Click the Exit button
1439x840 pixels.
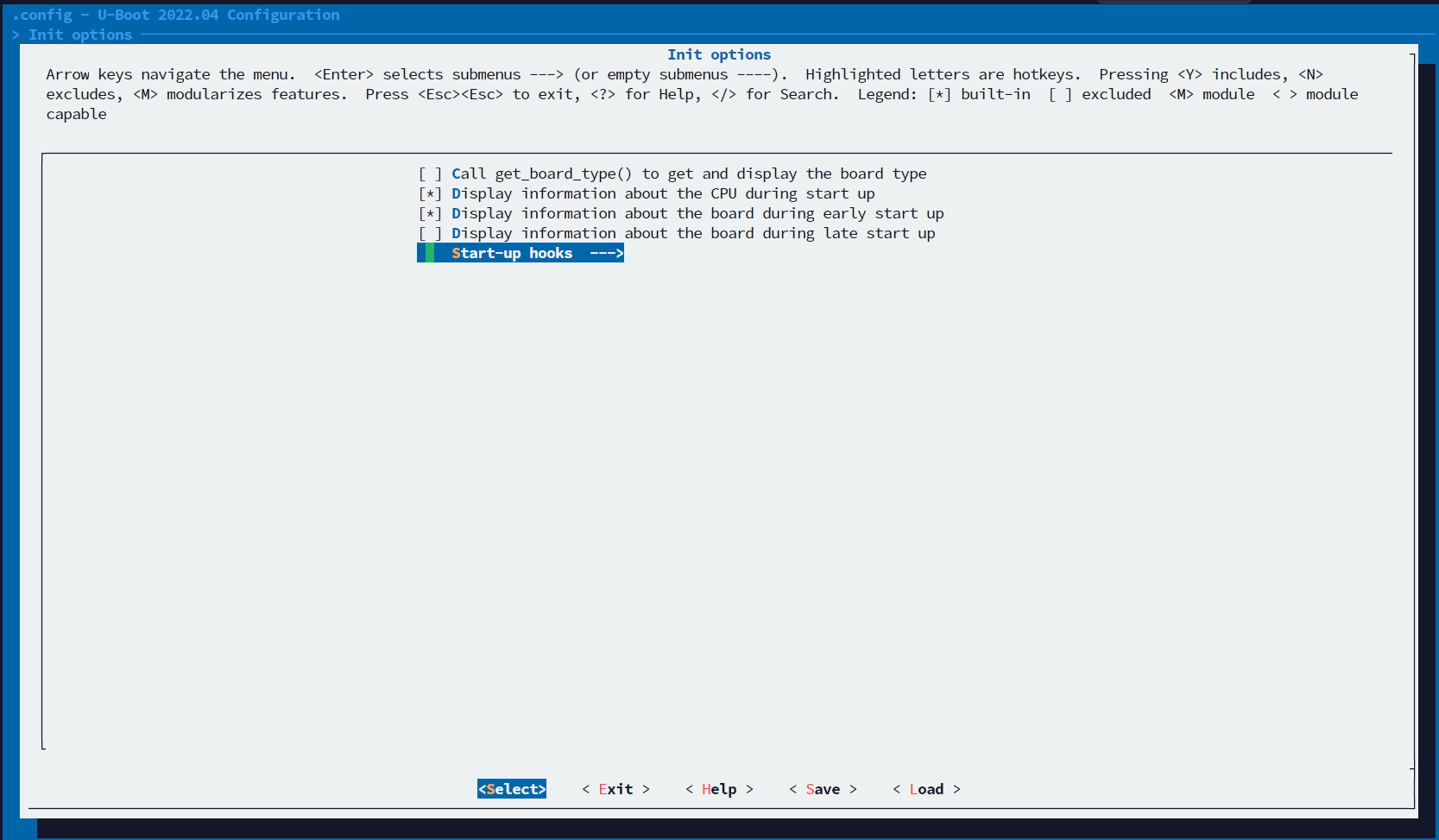[615, 789]
